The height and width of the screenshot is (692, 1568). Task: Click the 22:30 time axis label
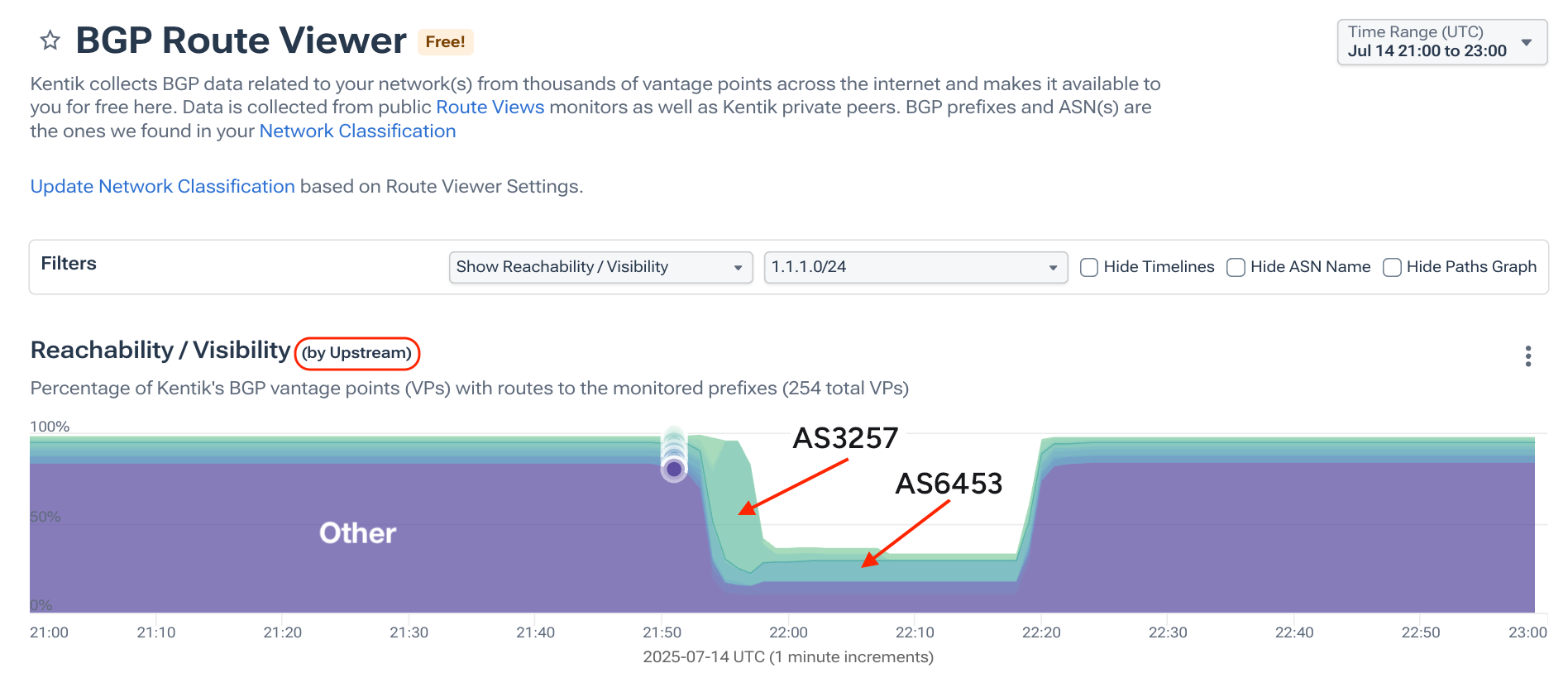1168,632
